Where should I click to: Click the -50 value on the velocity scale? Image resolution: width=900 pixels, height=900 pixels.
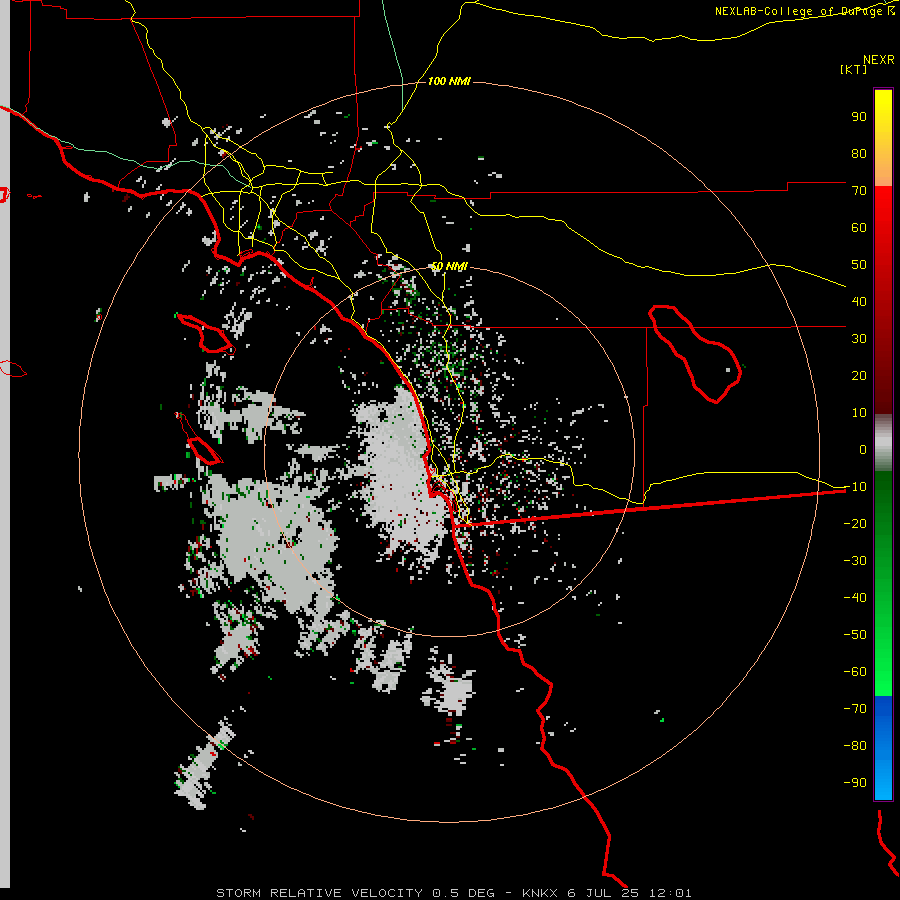855,635
